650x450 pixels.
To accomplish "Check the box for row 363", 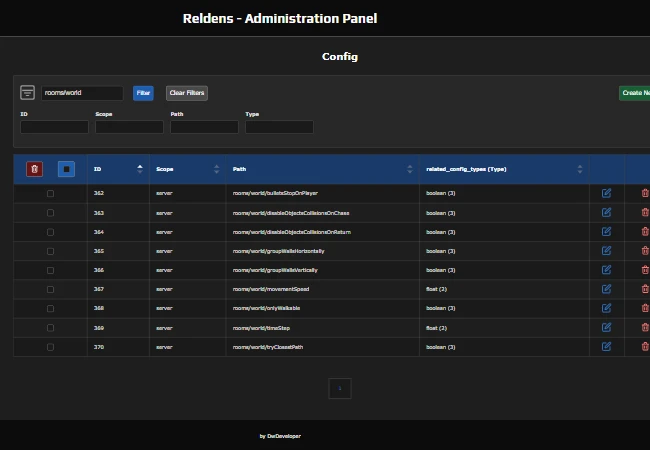I will [50, 213].
